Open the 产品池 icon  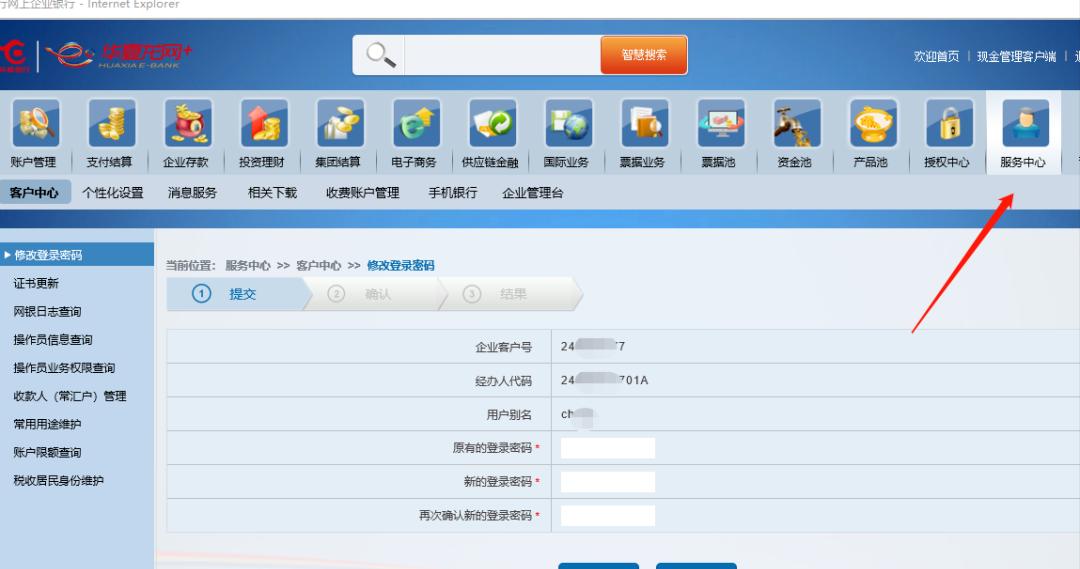tap(873, 123)
